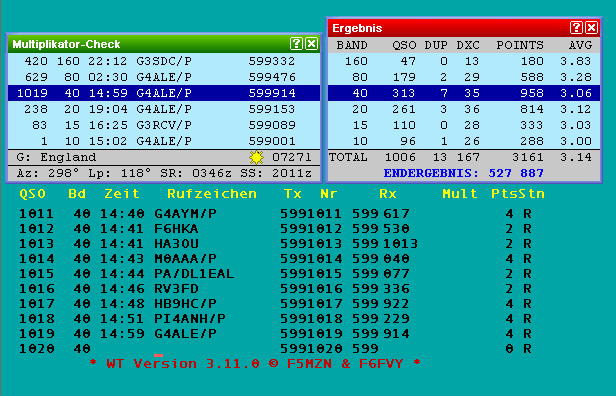The image size is (616, 396).
Task: Select the 15 band result row
Action: point(464,125)
